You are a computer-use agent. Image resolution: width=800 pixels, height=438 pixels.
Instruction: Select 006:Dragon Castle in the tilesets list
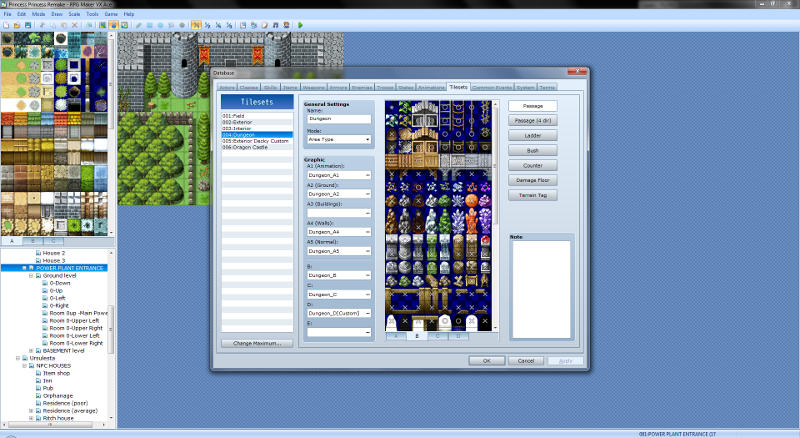(257, 147)
